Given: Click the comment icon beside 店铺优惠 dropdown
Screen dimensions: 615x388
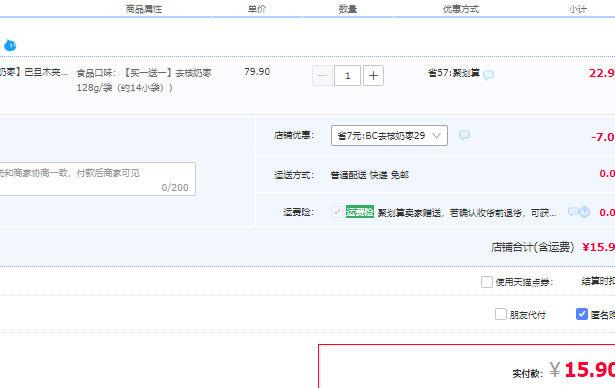Looking at the screenshot, I should click(x=464, y=135).
